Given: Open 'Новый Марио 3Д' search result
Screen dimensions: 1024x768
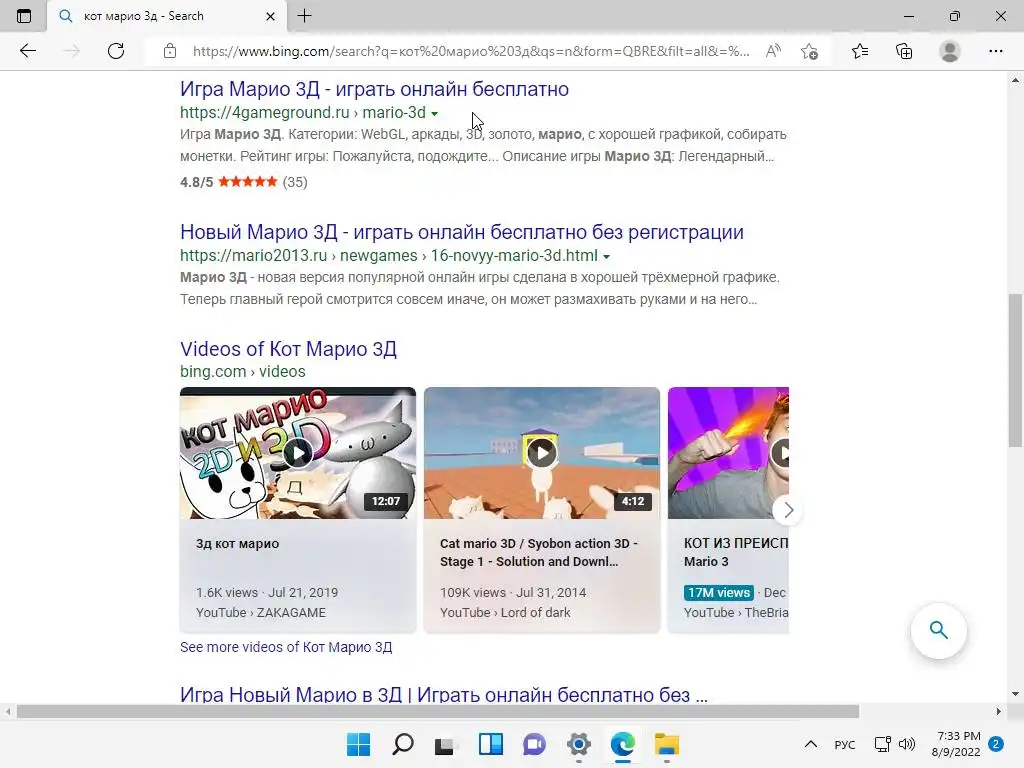Looking at the screenshot, I should (462, 232).
